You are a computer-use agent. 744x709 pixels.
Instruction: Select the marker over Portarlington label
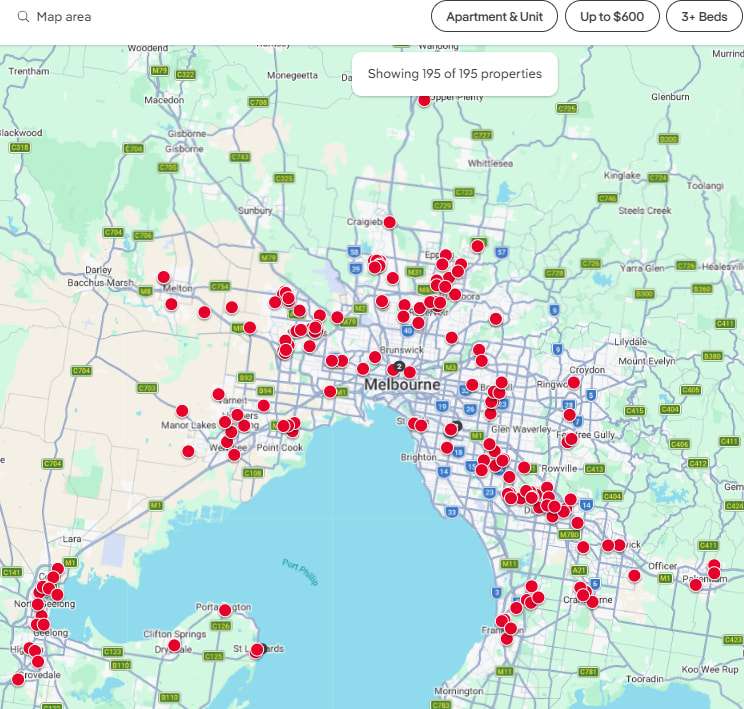[225, 610]
